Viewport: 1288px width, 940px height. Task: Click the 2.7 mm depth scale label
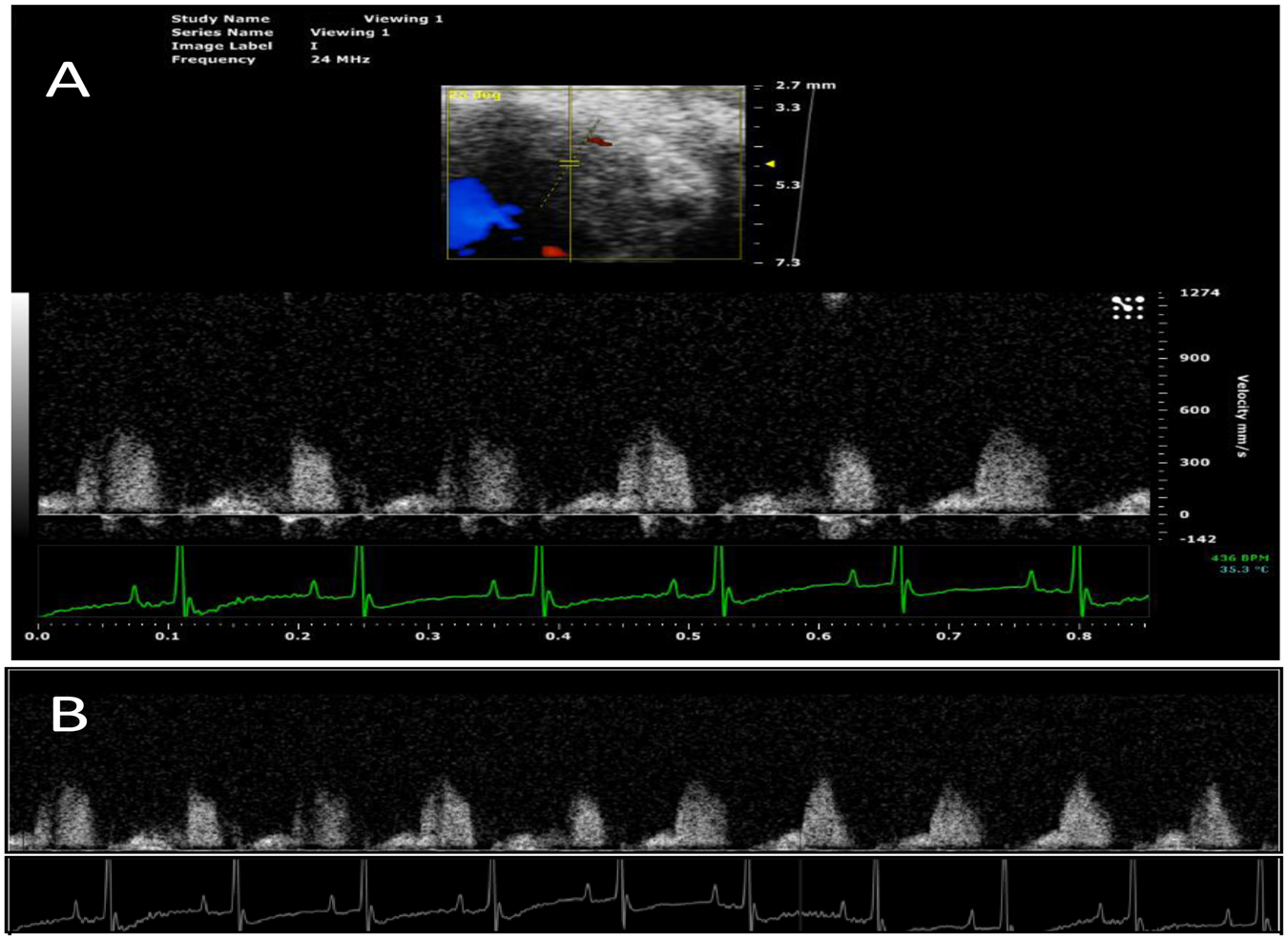tap(804, 85)
